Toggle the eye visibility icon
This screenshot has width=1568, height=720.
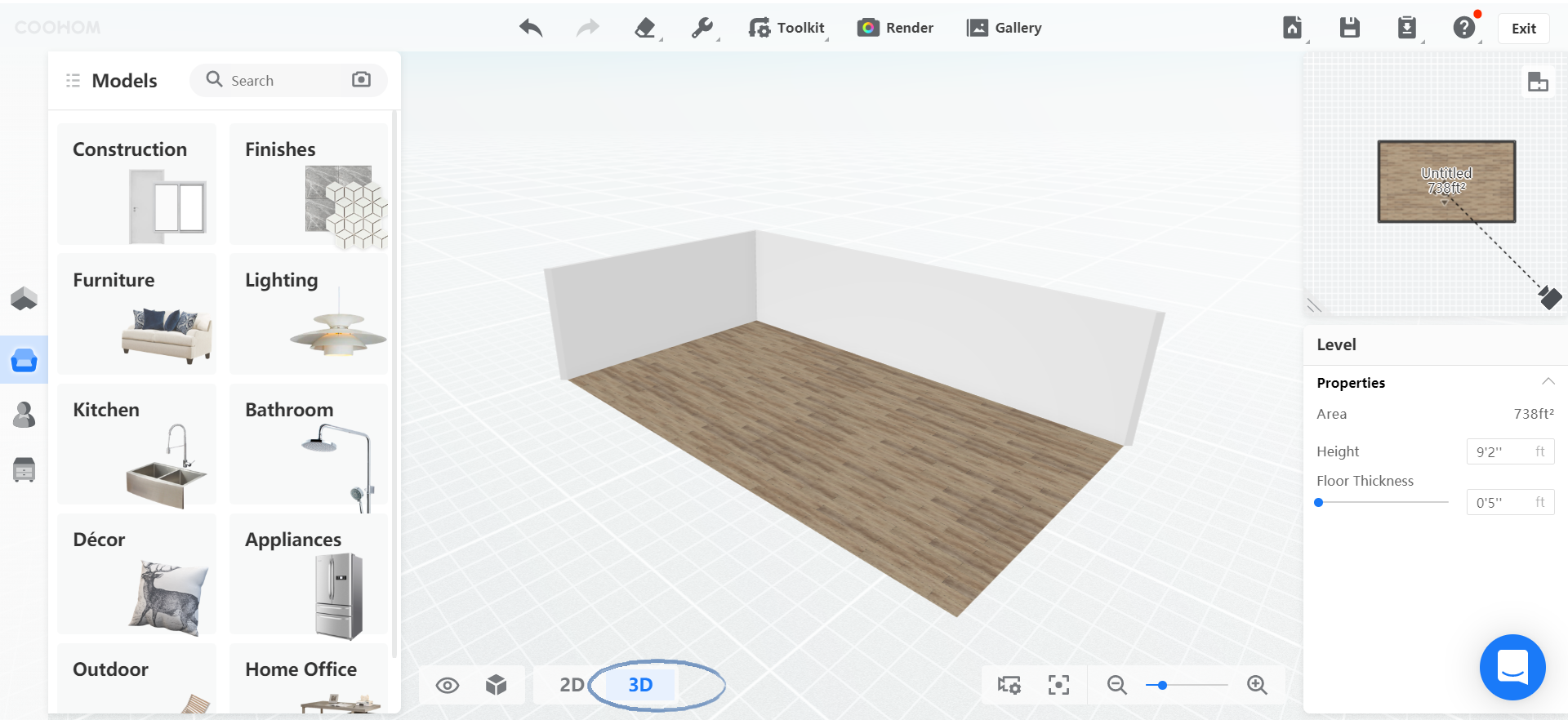click(448, 685)
